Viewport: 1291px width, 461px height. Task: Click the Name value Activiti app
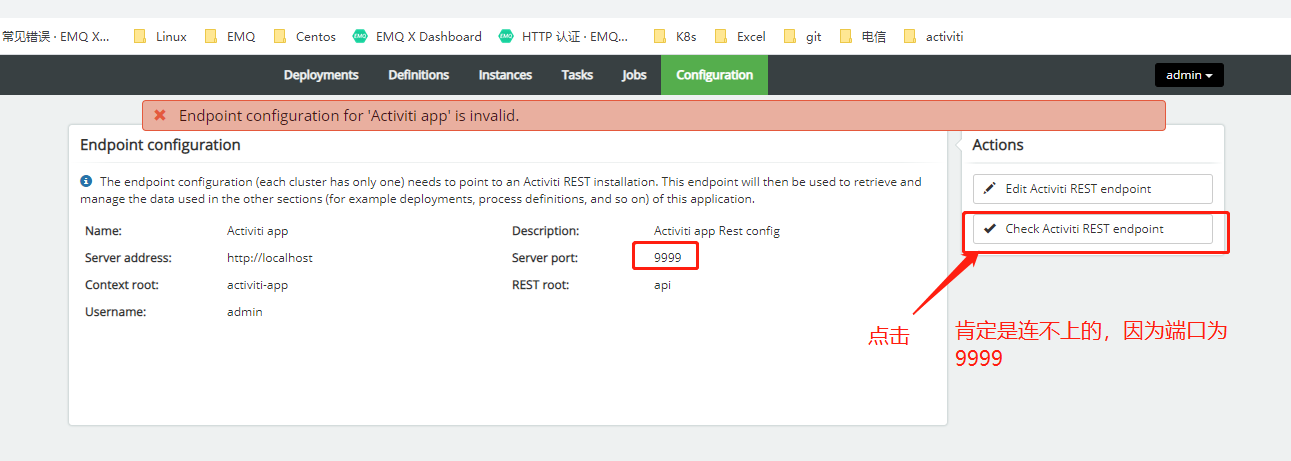click(x=258, y=231)
